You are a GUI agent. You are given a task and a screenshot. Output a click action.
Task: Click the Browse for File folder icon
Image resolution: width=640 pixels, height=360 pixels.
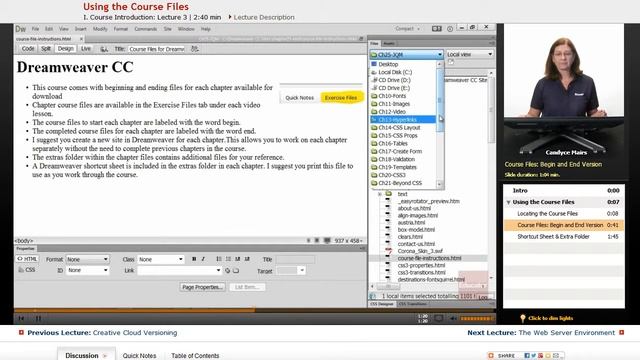pyautogui.click(x=236, y=271)
